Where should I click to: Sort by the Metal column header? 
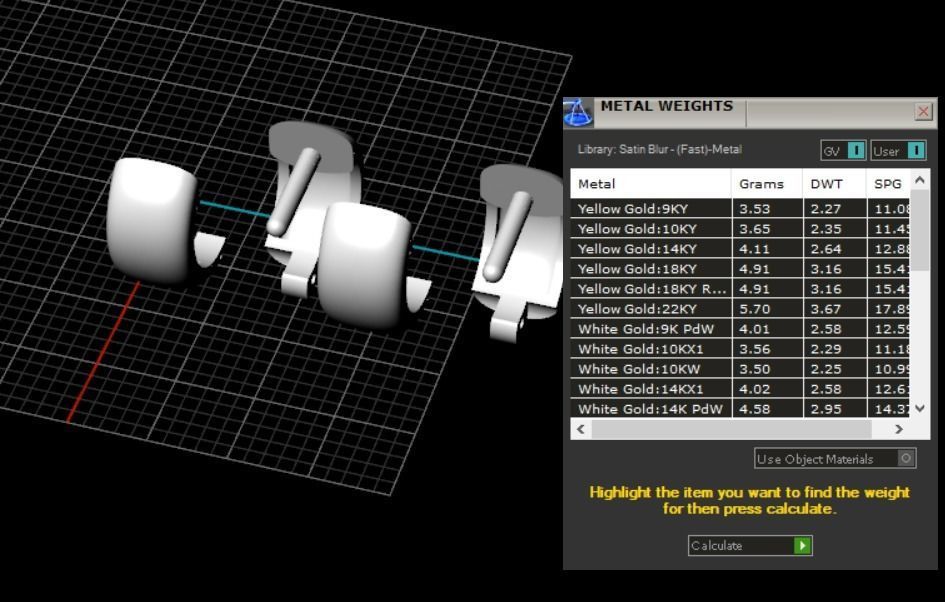point(651,184)
